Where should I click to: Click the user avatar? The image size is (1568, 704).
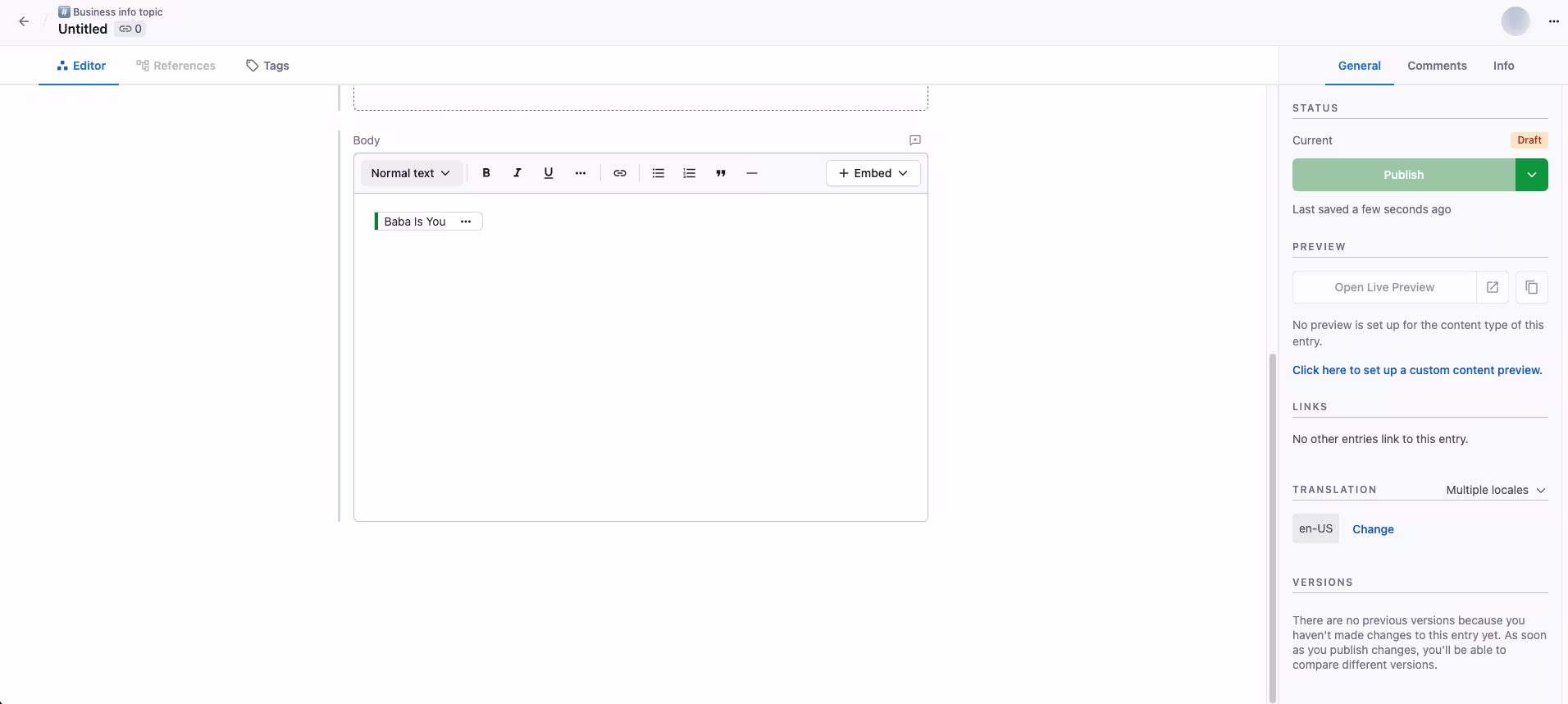(x=1516, y=22)
